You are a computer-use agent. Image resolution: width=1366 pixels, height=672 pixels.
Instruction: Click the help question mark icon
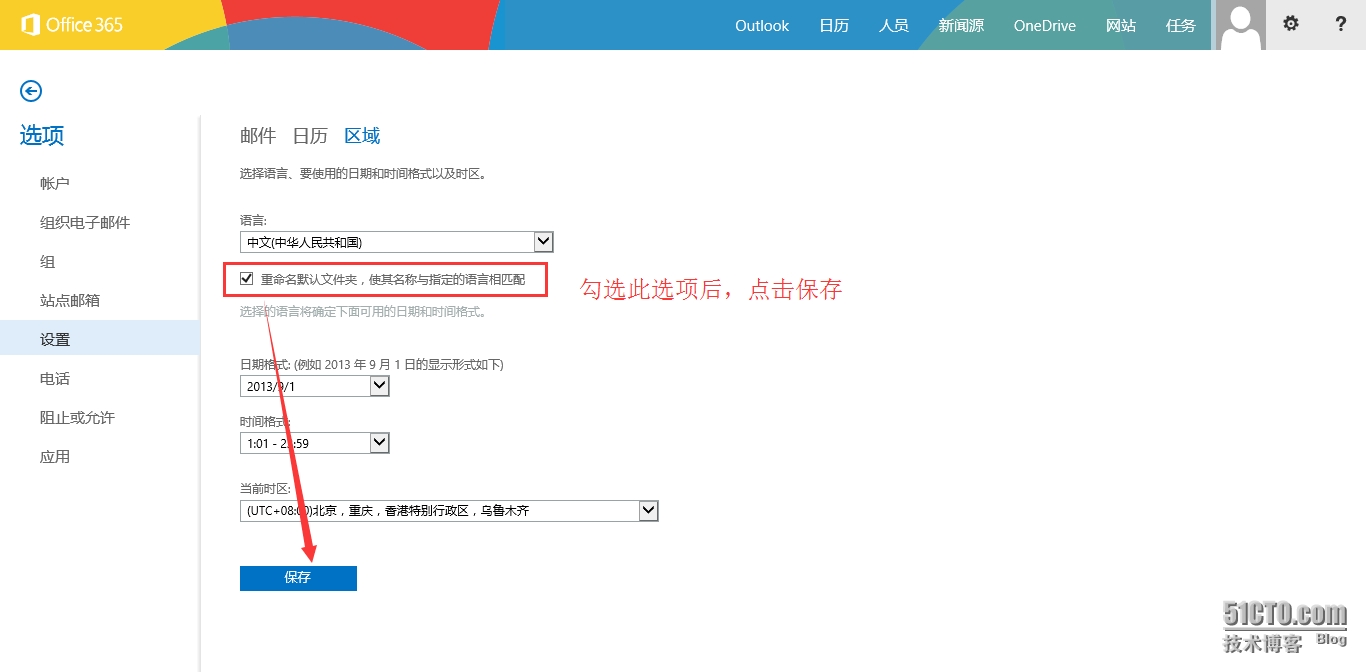1341,24
